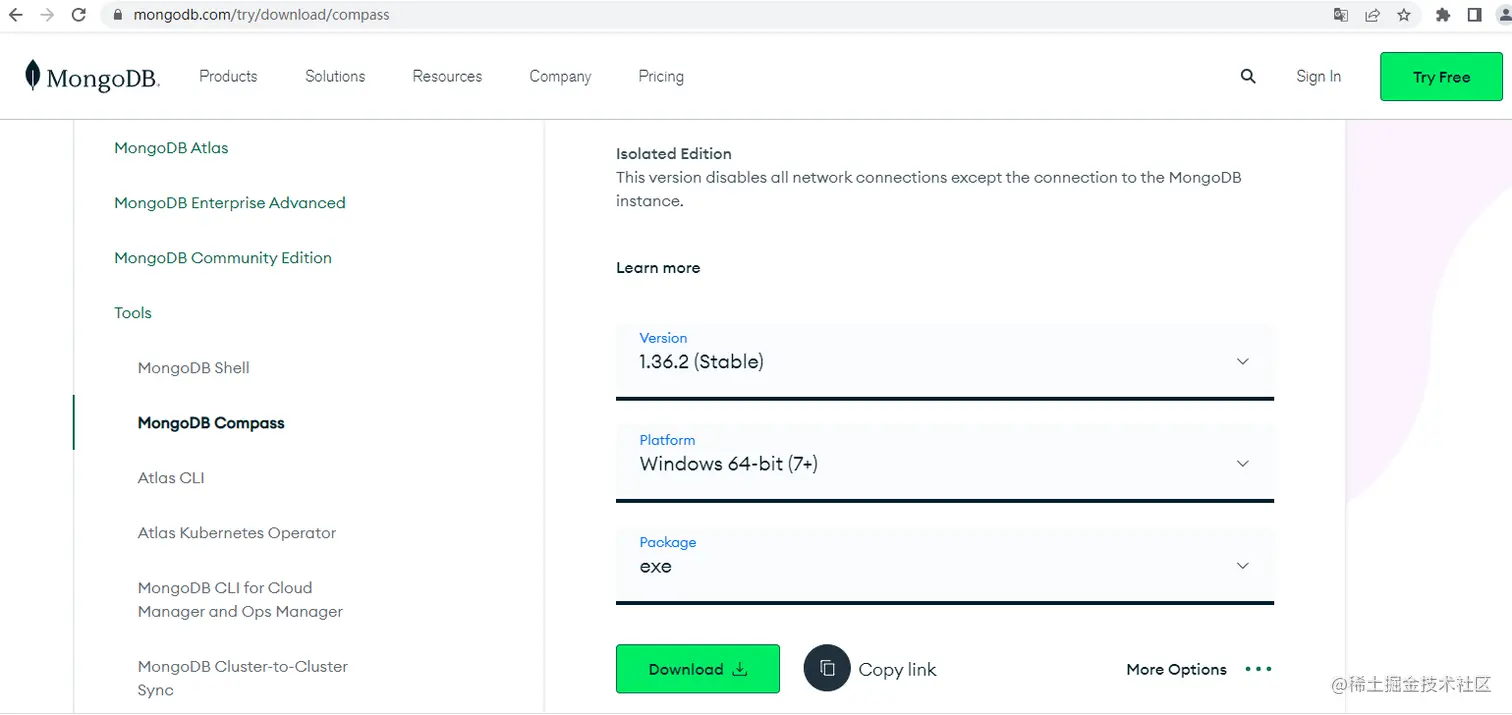Click the Sign In link
The image size is (1512, 715).
1318,76
